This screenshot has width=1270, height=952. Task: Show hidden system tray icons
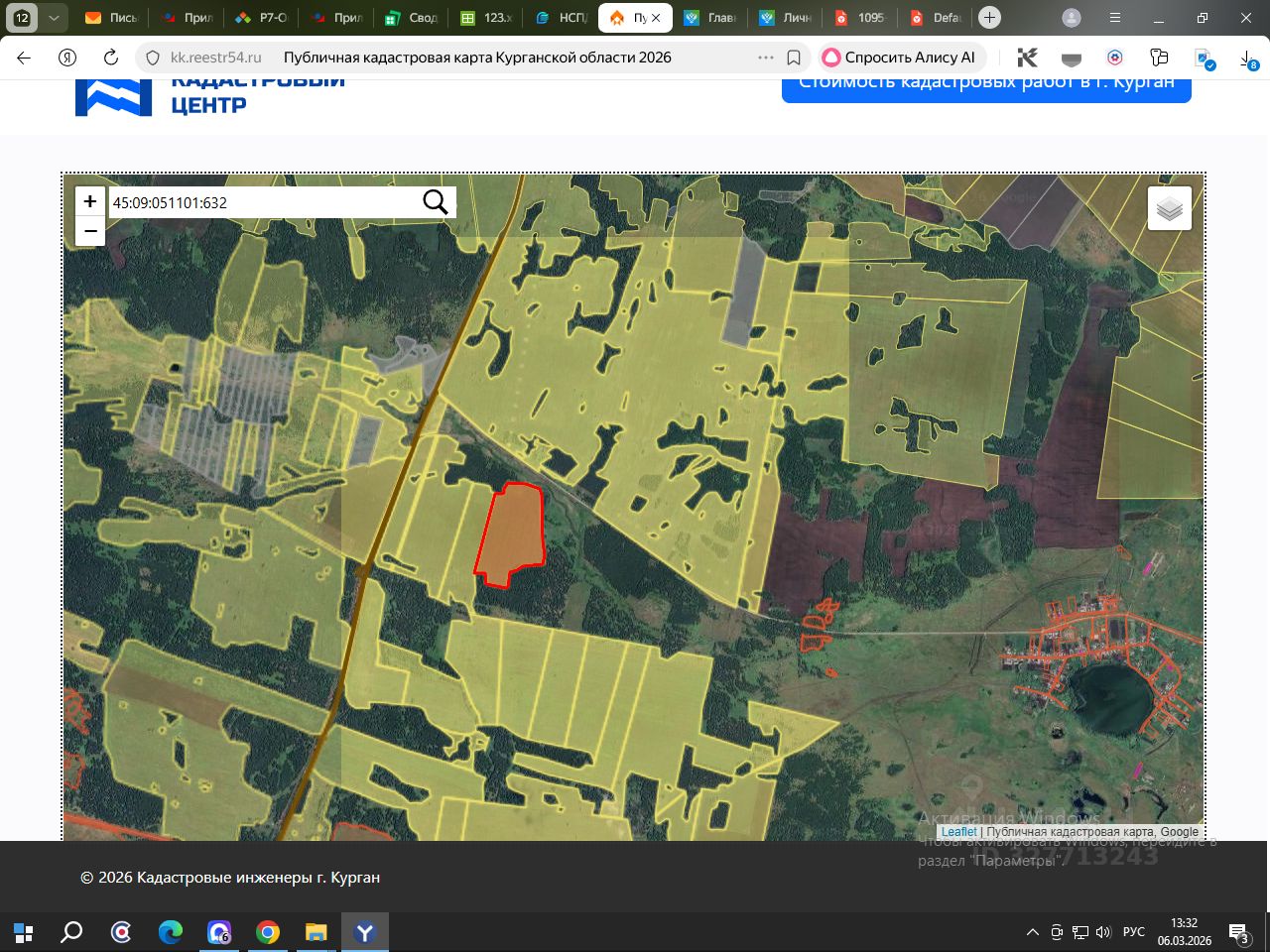pos(1032,932)
